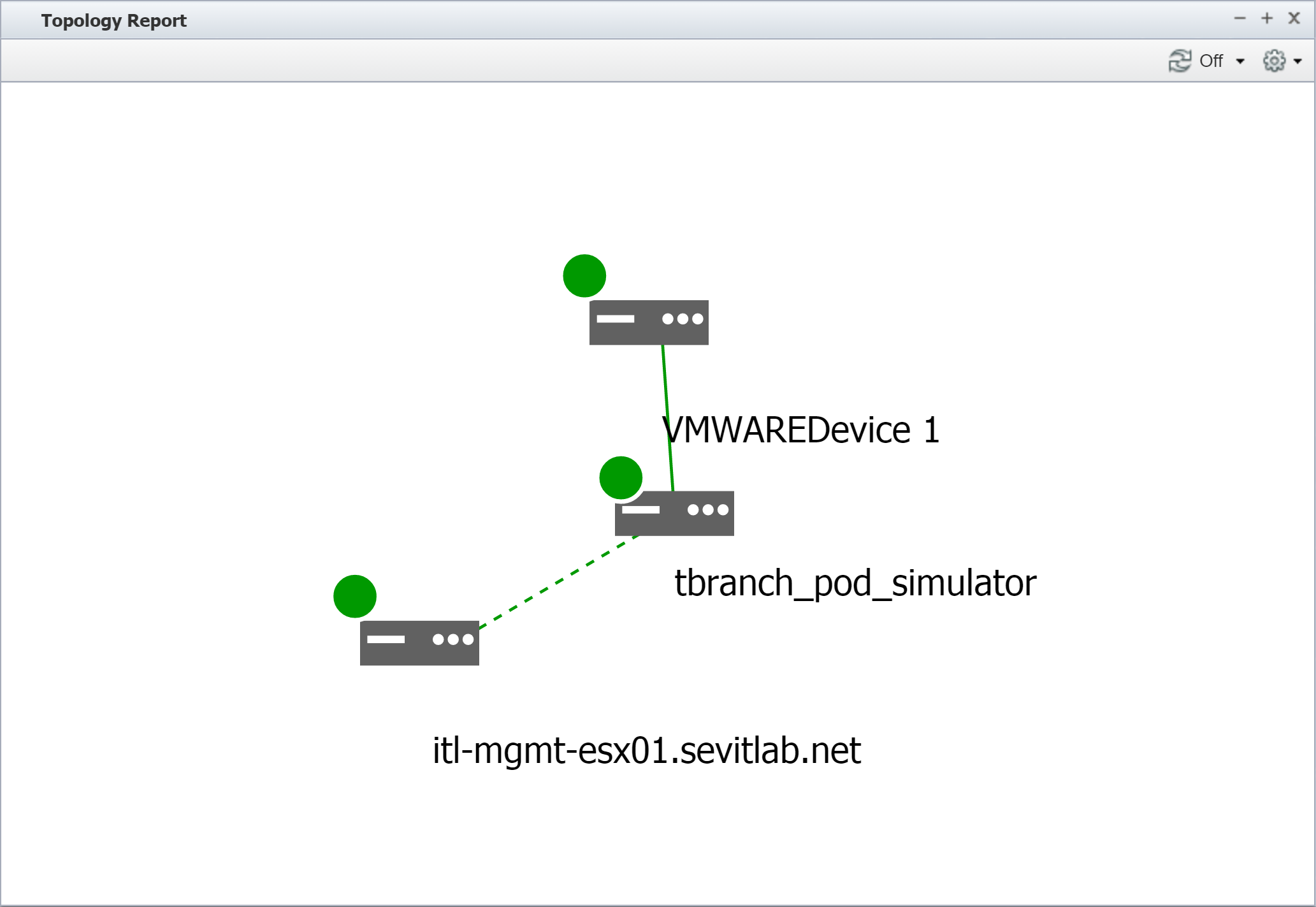Click the green status indicator on tbranch_pod_simulator
Viewport: 1316px width, 907px height.
[620, 478]
